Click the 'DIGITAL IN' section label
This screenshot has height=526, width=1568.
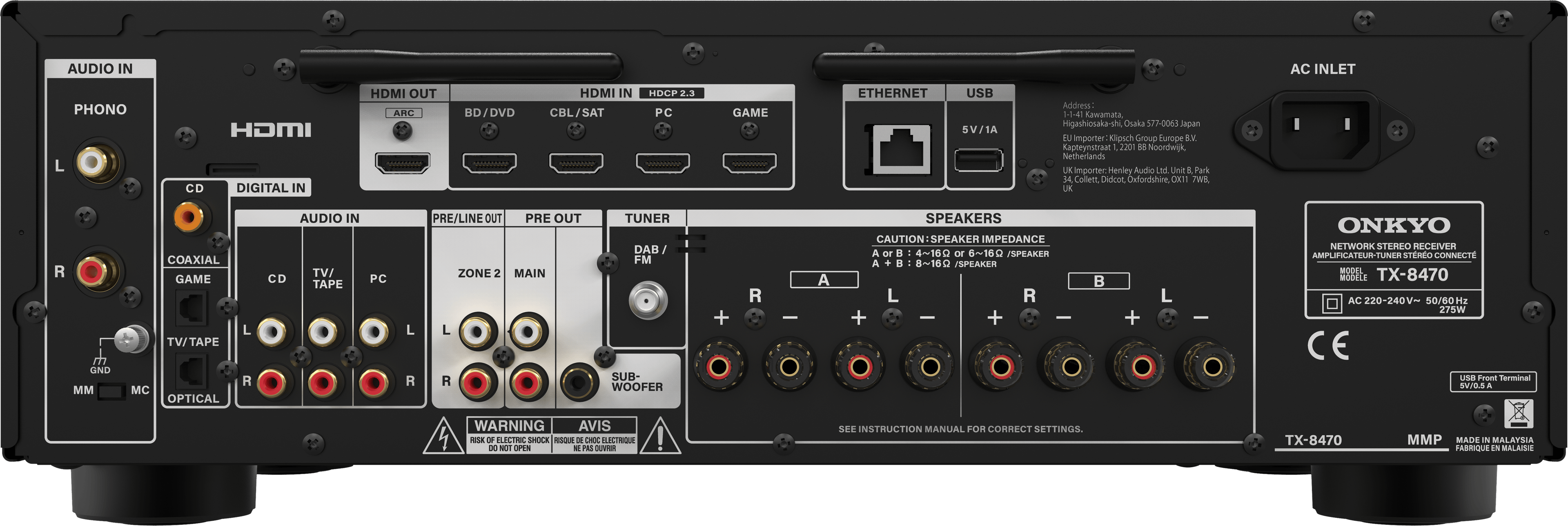(x=270, y=188)
